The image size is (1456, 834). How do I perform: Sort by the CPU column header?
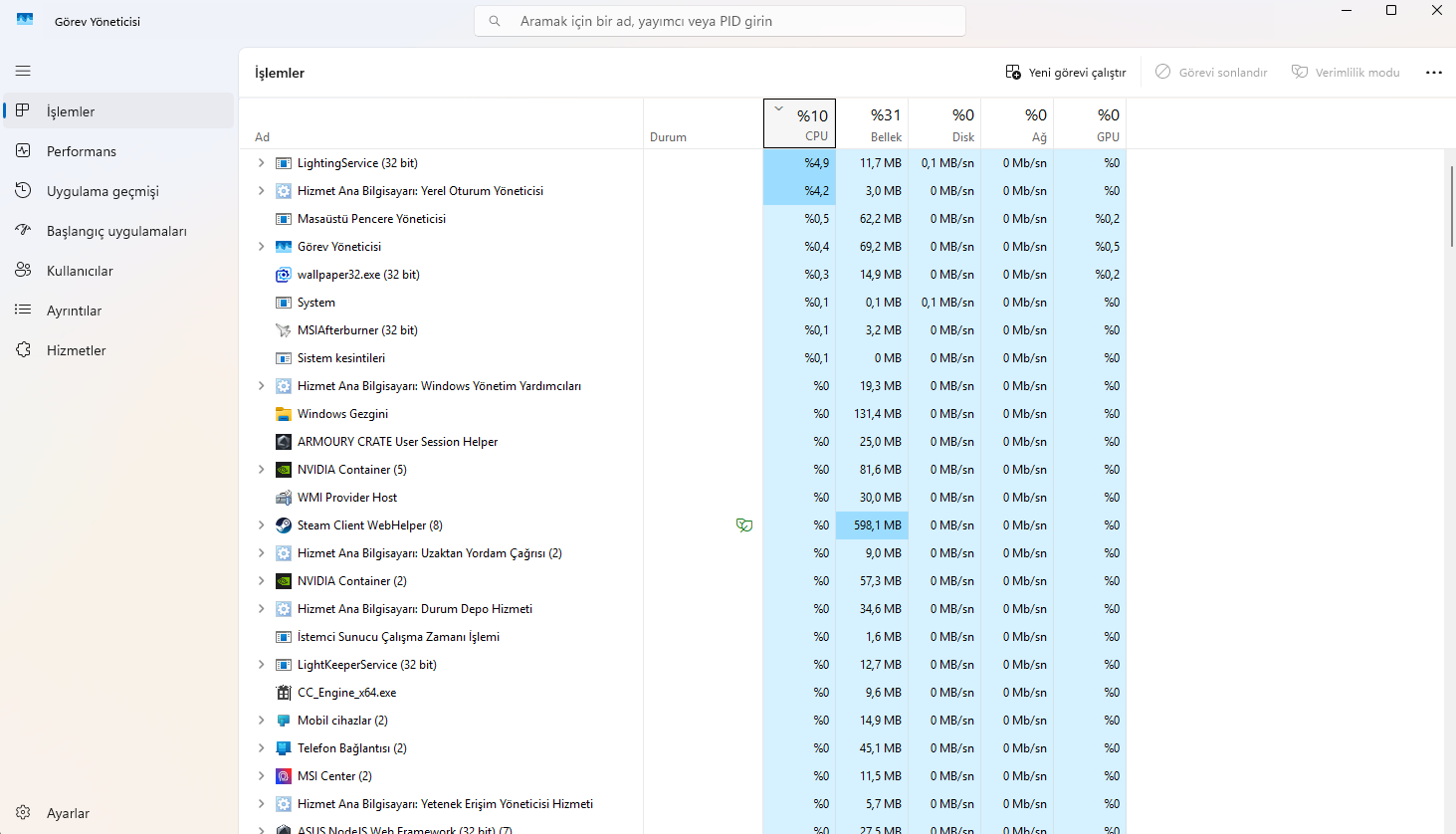click(799, 123)
